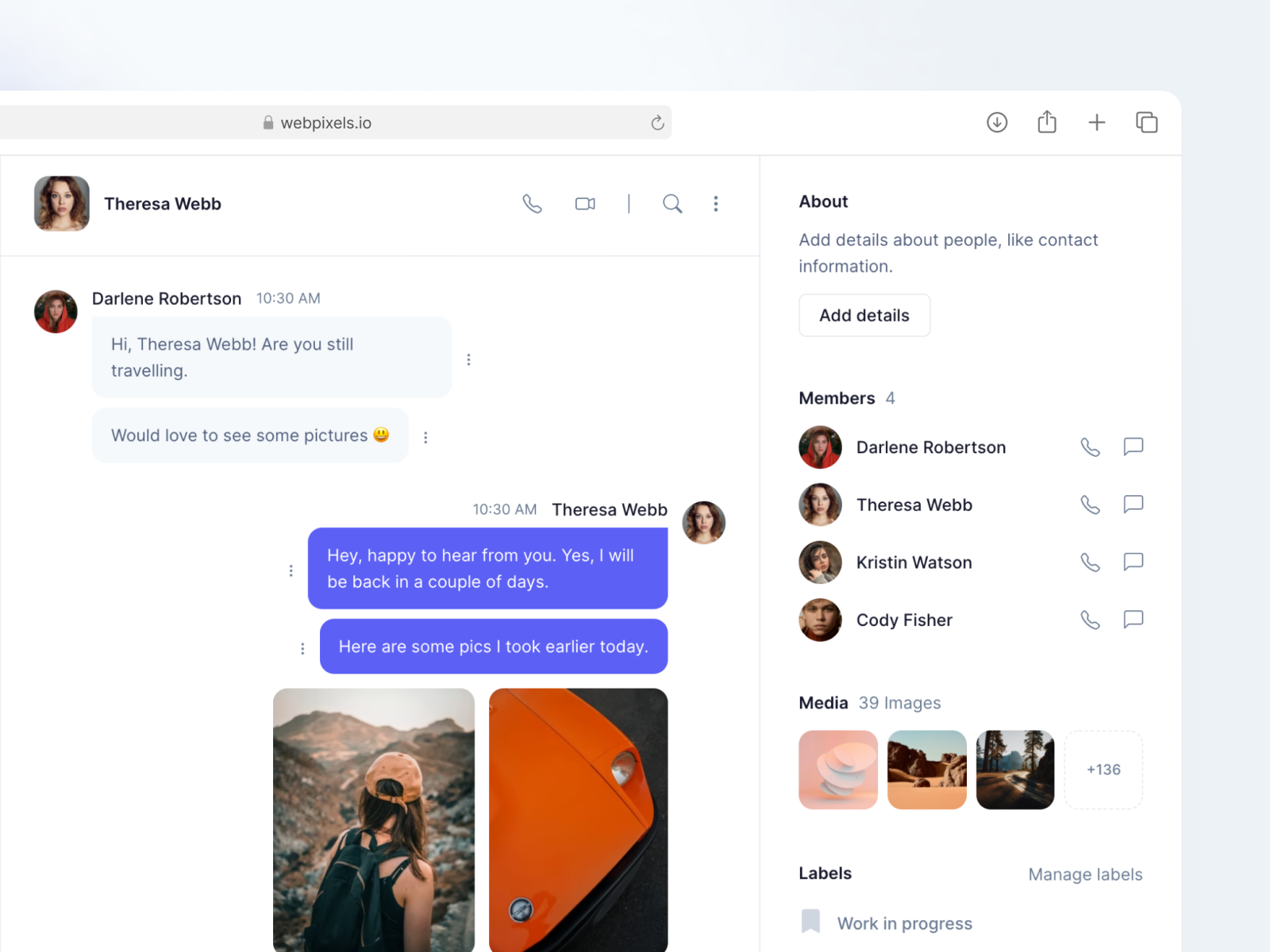Viewport: 1270px width, 952px height.
Task: Open search in the conversation
Action: pos(672,204)
